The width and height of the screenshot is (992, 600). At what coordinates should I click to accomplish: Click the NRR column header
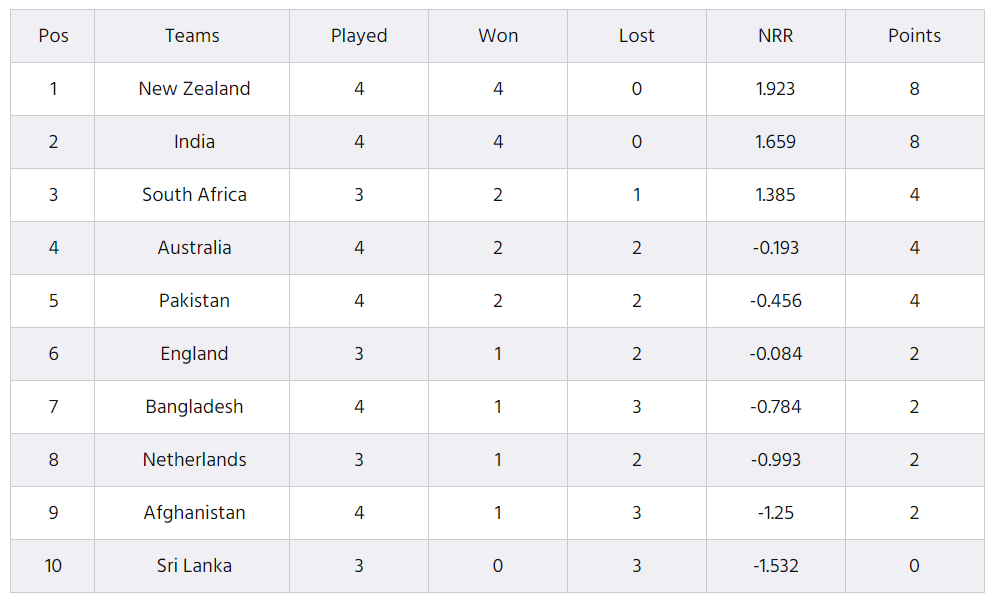coord(776,35)
